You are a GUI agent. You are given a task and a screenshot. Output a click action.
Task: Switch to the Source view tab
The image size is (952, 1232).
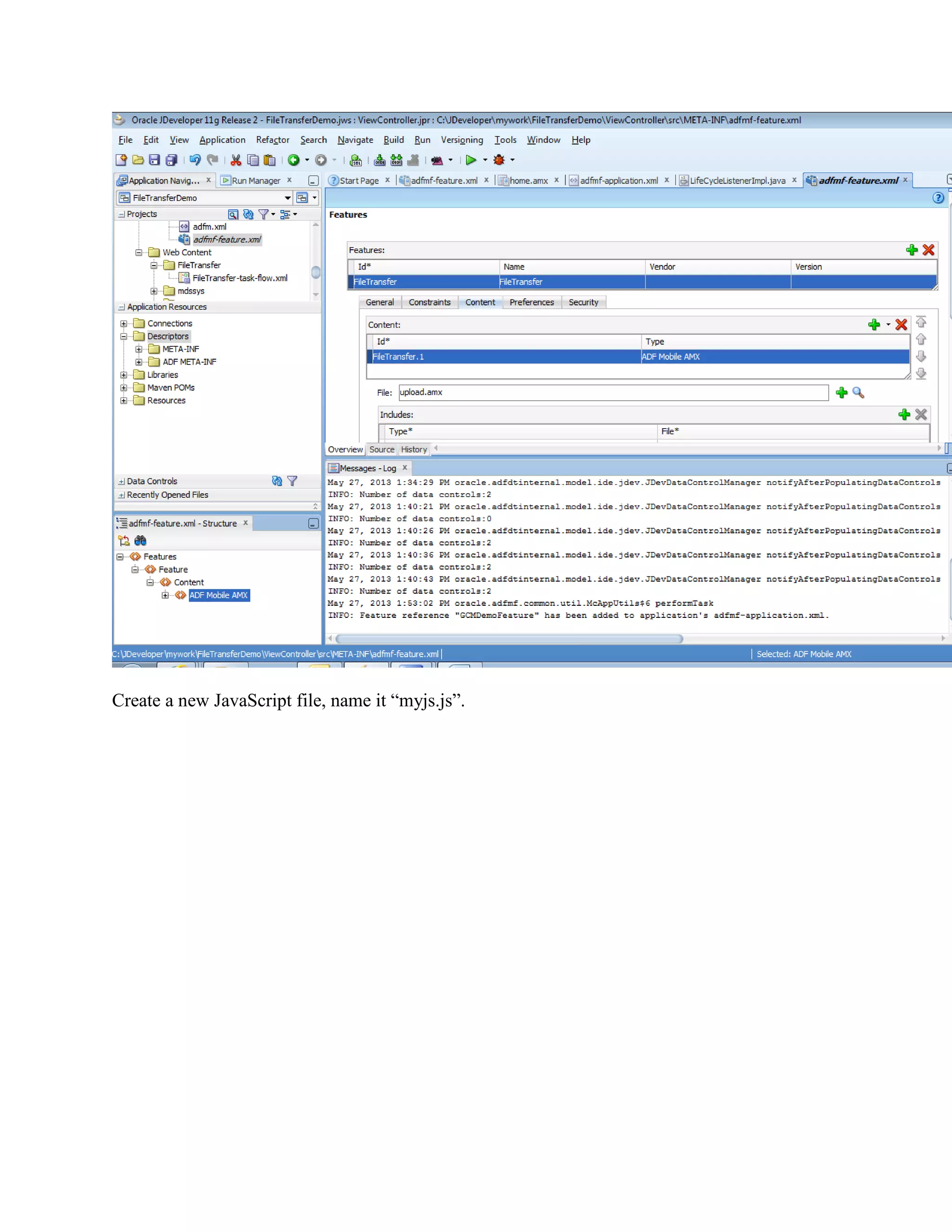point(382,450)
